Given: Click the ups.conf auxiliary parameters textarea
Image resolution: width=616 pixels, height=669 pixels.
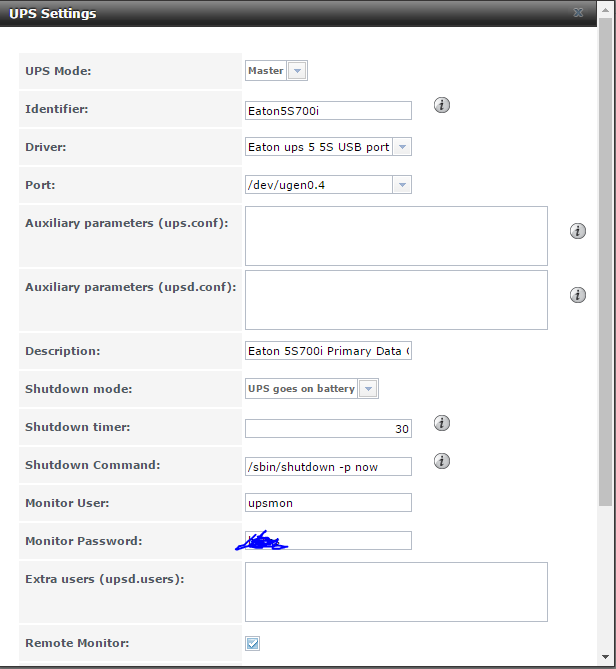Looking at the screenshot, I should click(x=396, y=236).
